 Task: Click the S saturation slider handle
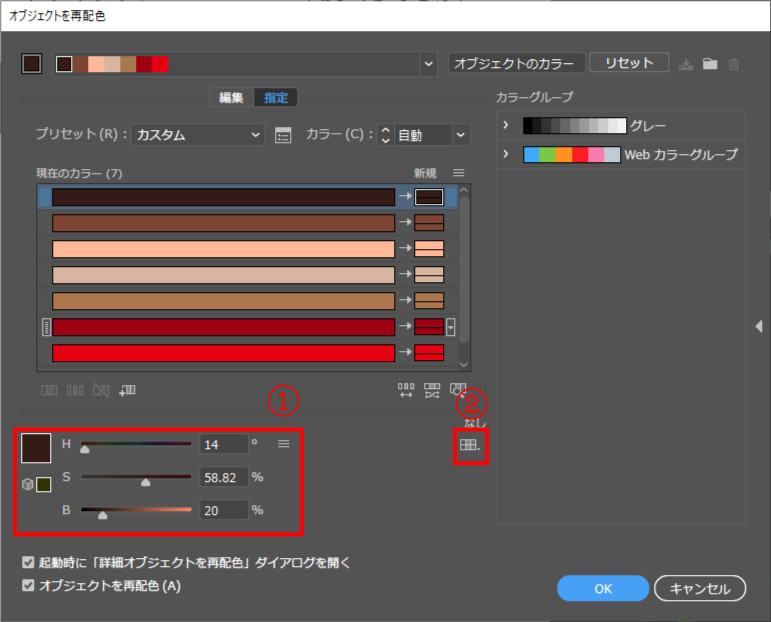pos(146,482)
